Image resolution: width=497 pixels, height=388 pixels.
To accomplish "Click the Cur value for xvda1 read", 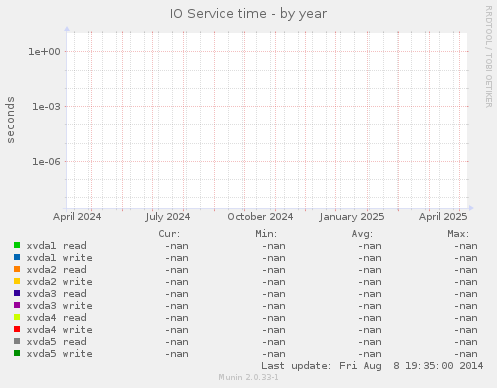I will pyautogui.click(x=177, y=246).
